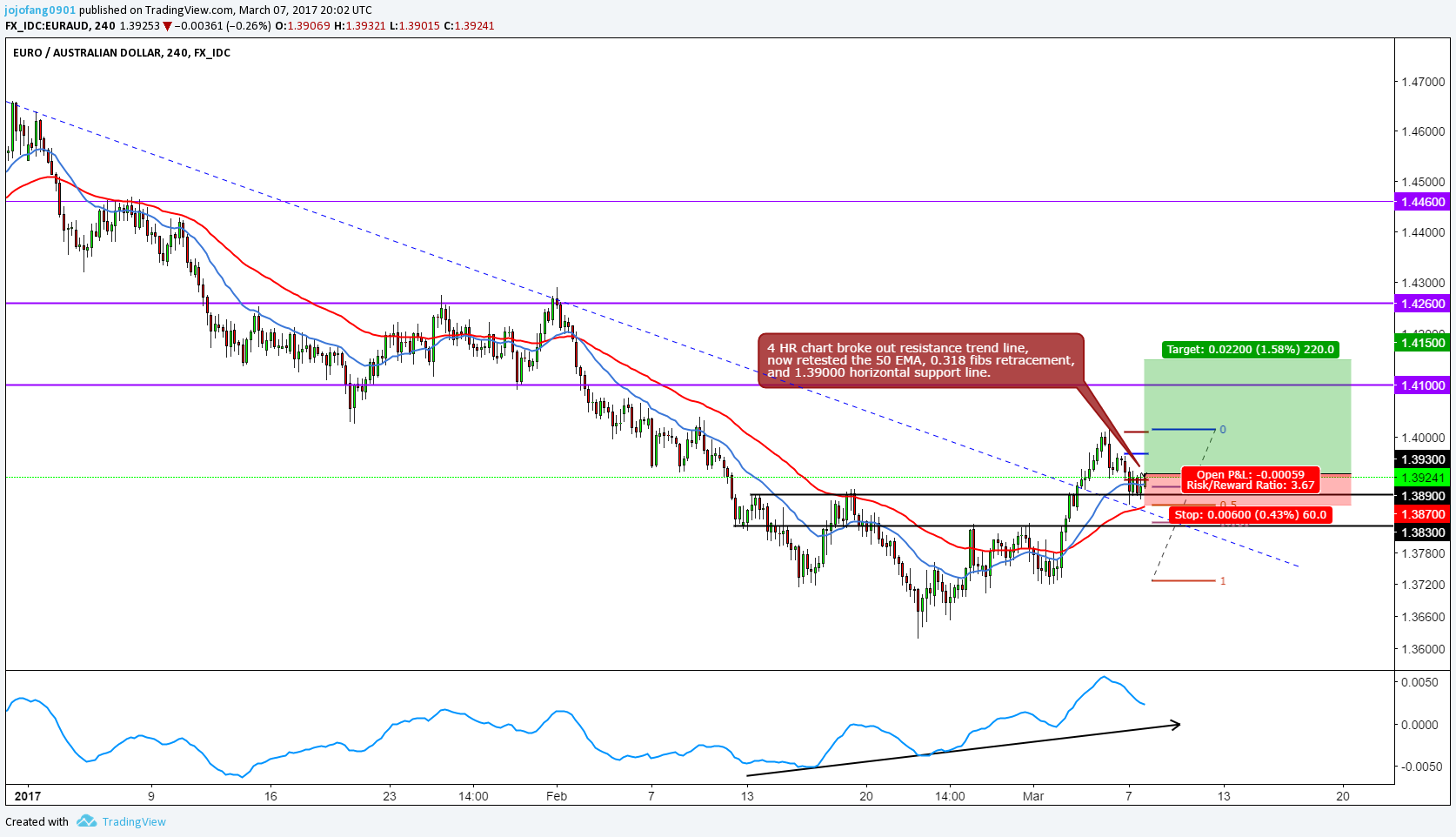Click the Open P&L Risk/Reward box
The height and width of the screenshot is (837, 1456).
tap(1250, 480)
